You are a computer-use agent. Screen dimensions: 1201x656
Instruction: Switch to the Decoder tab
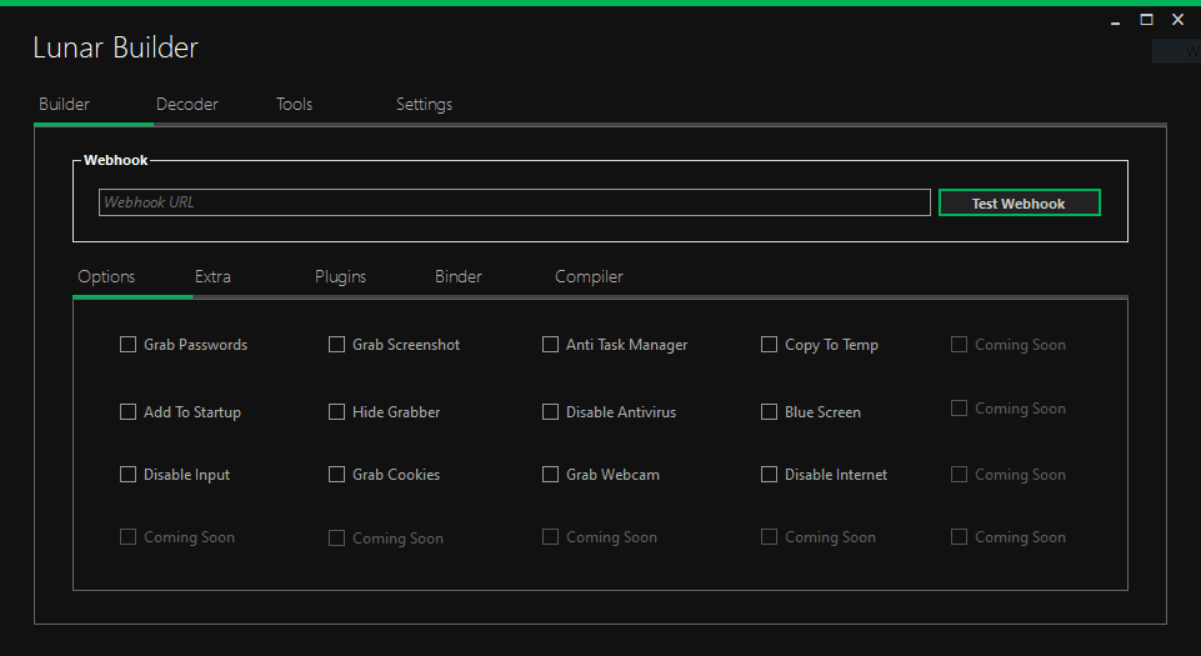(187, 104)
